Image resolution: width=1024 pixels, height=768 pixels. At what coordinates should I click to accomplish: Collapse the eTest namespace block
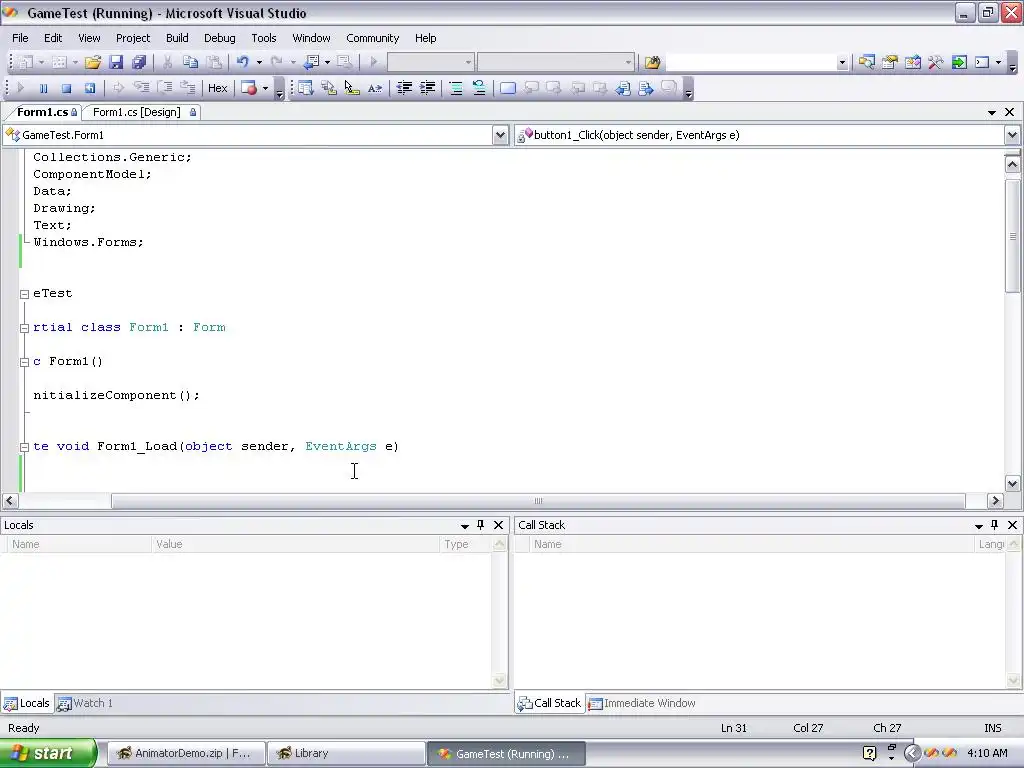[x=24, y=294]
